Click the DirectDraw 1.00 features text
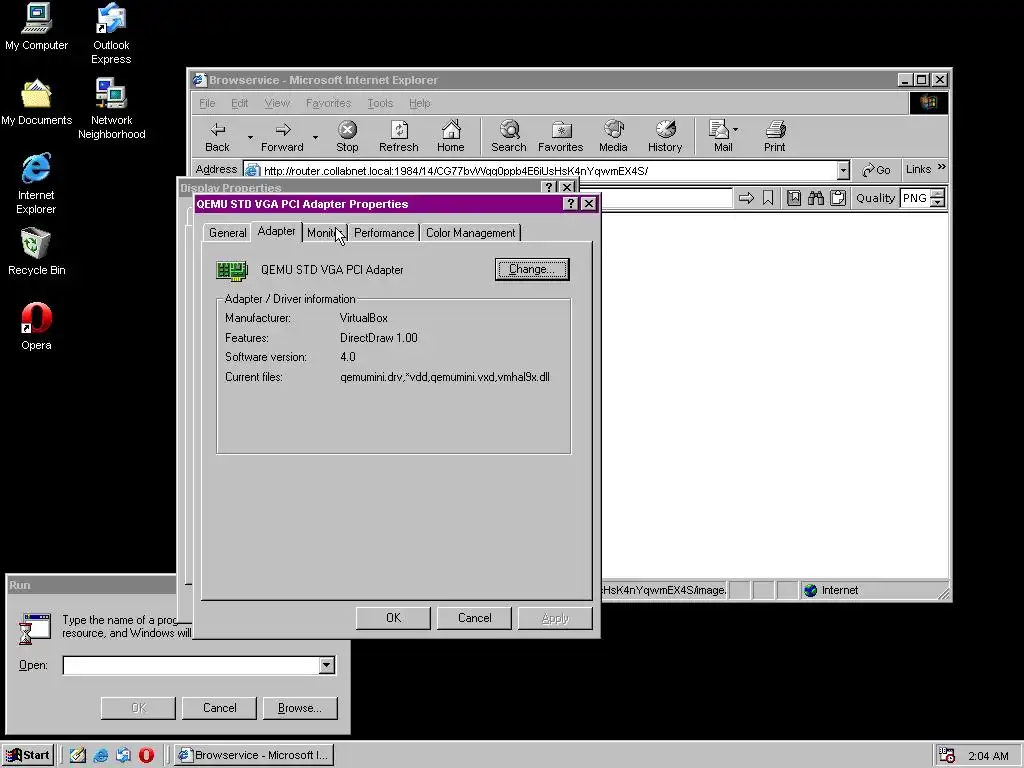This screenshot has width=1024, height=768. pyautogui.click(x=379, y=338)
